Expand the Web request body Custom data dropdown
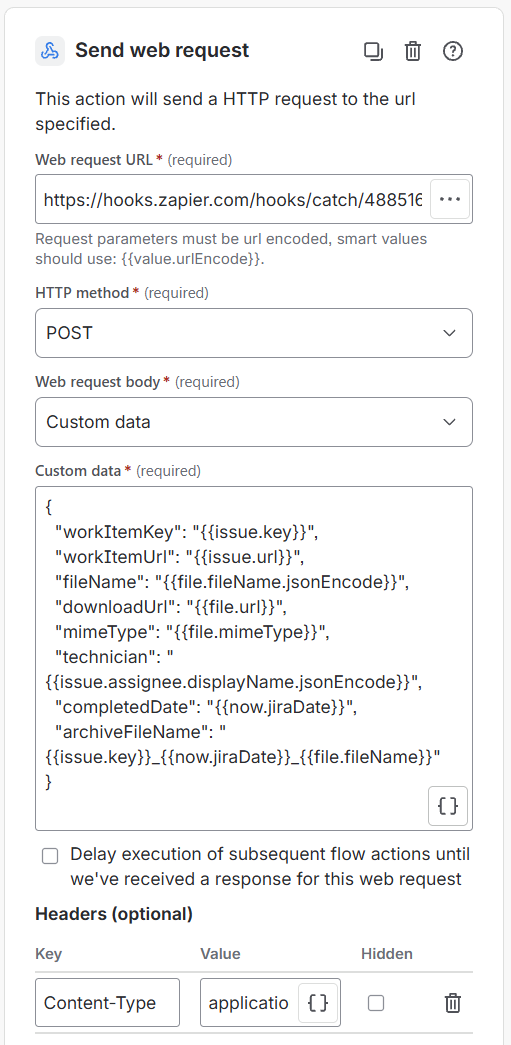511x1045 pixels. 254,422
